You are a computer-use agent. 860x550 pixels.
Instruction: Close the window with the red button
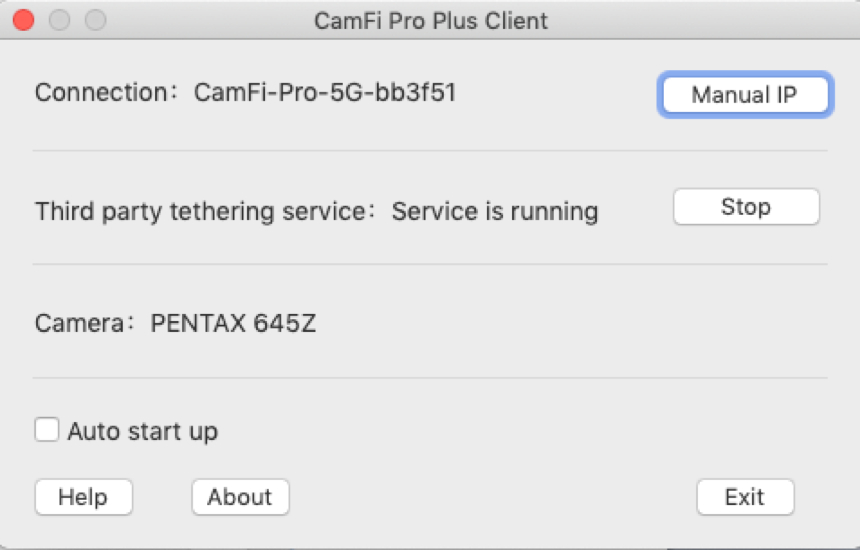point(24,20)
